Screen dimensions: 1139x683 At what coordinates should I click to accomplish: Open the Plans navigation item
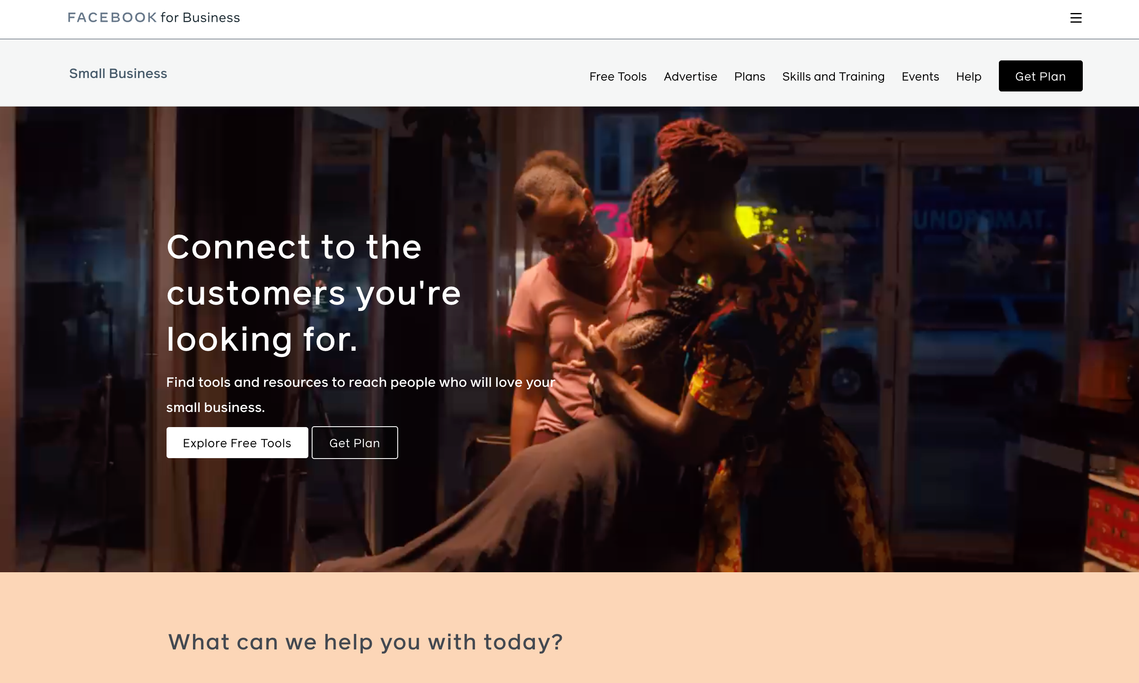tap(749, 76)
